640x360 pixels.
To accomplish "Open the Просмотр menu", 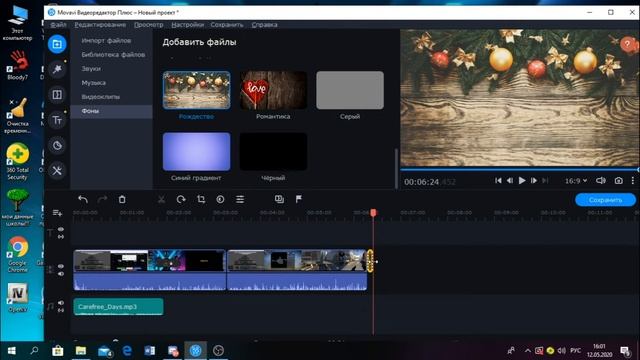I will [149, 24].
